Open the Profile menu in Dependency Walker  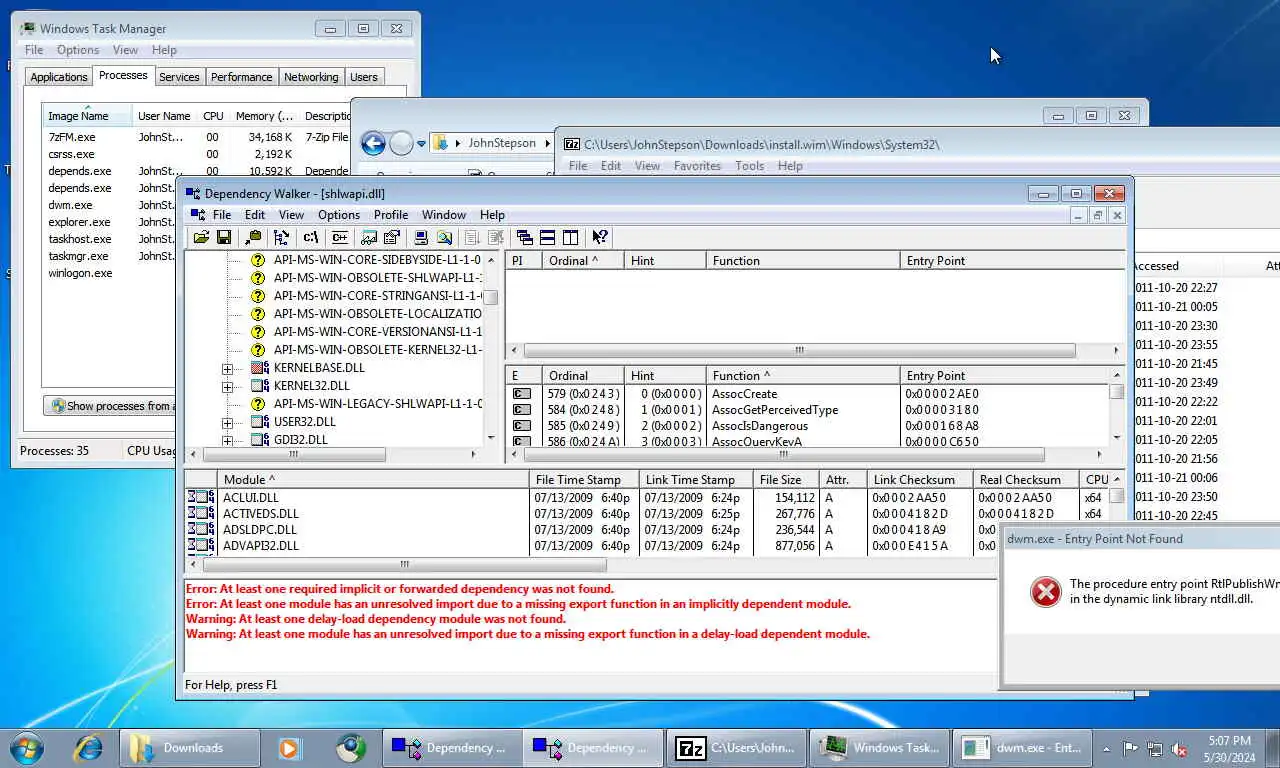[391, 215]
